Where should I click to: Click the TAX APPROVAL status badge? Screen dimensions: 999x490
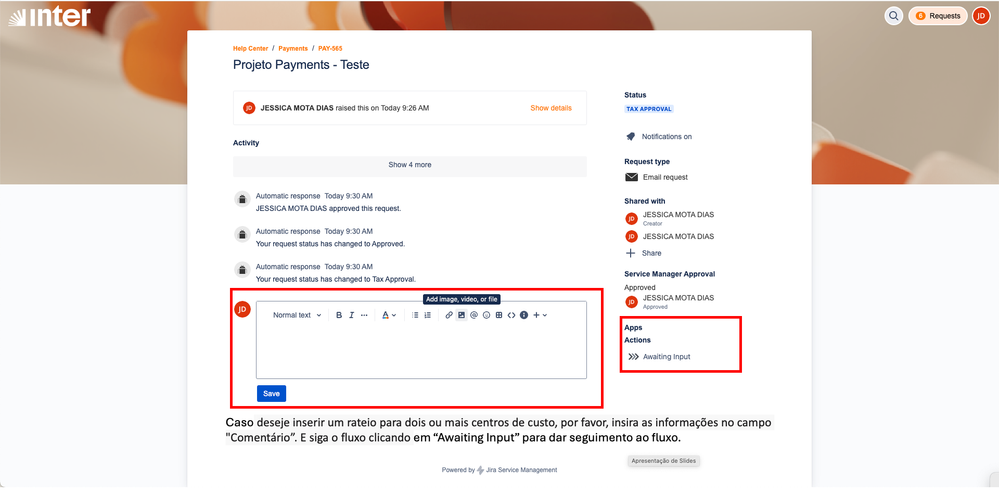click(649, 109)
